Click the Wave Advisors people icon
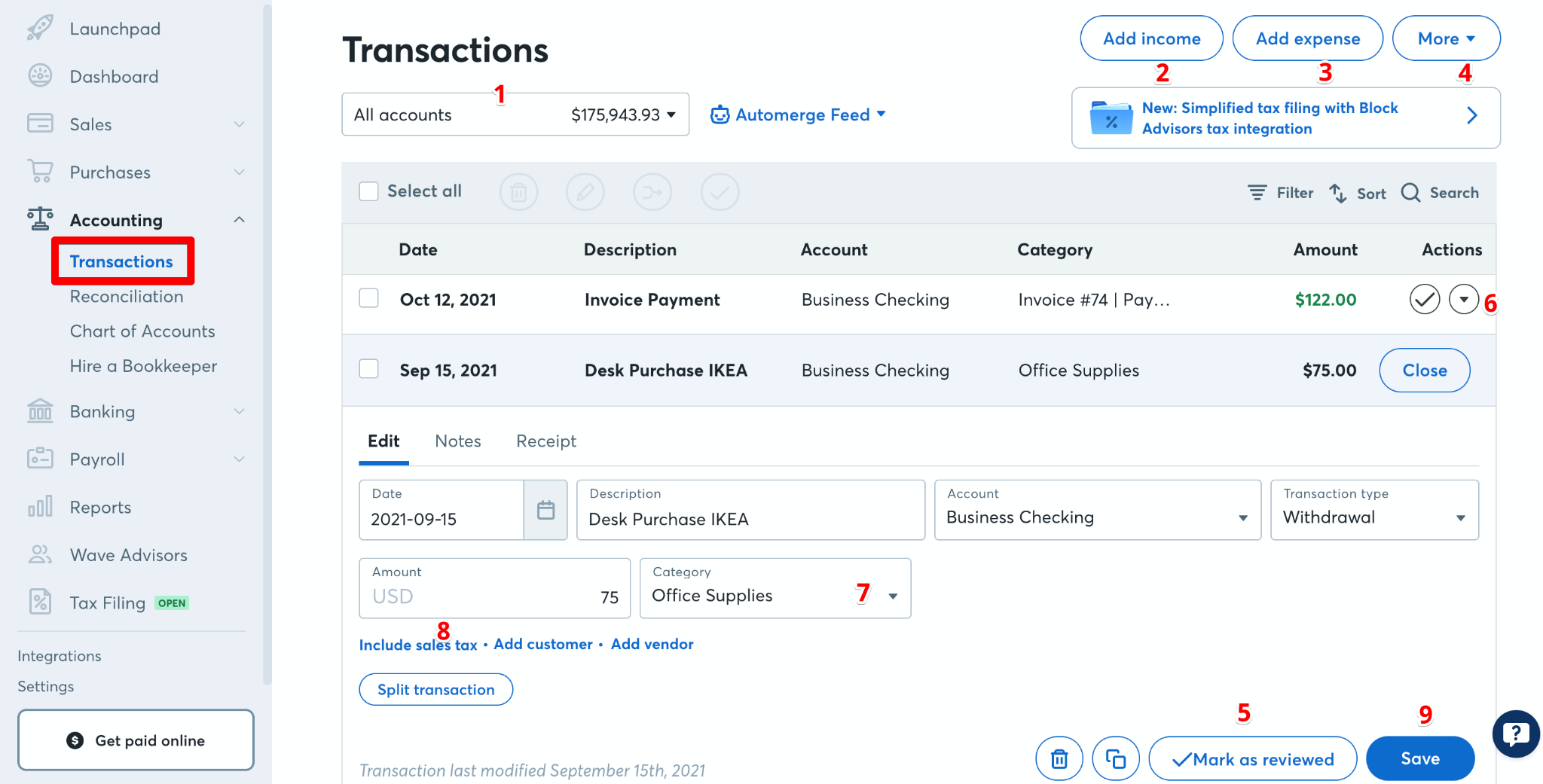This screenshot has width=1543, height=784. tap(40, 554)
